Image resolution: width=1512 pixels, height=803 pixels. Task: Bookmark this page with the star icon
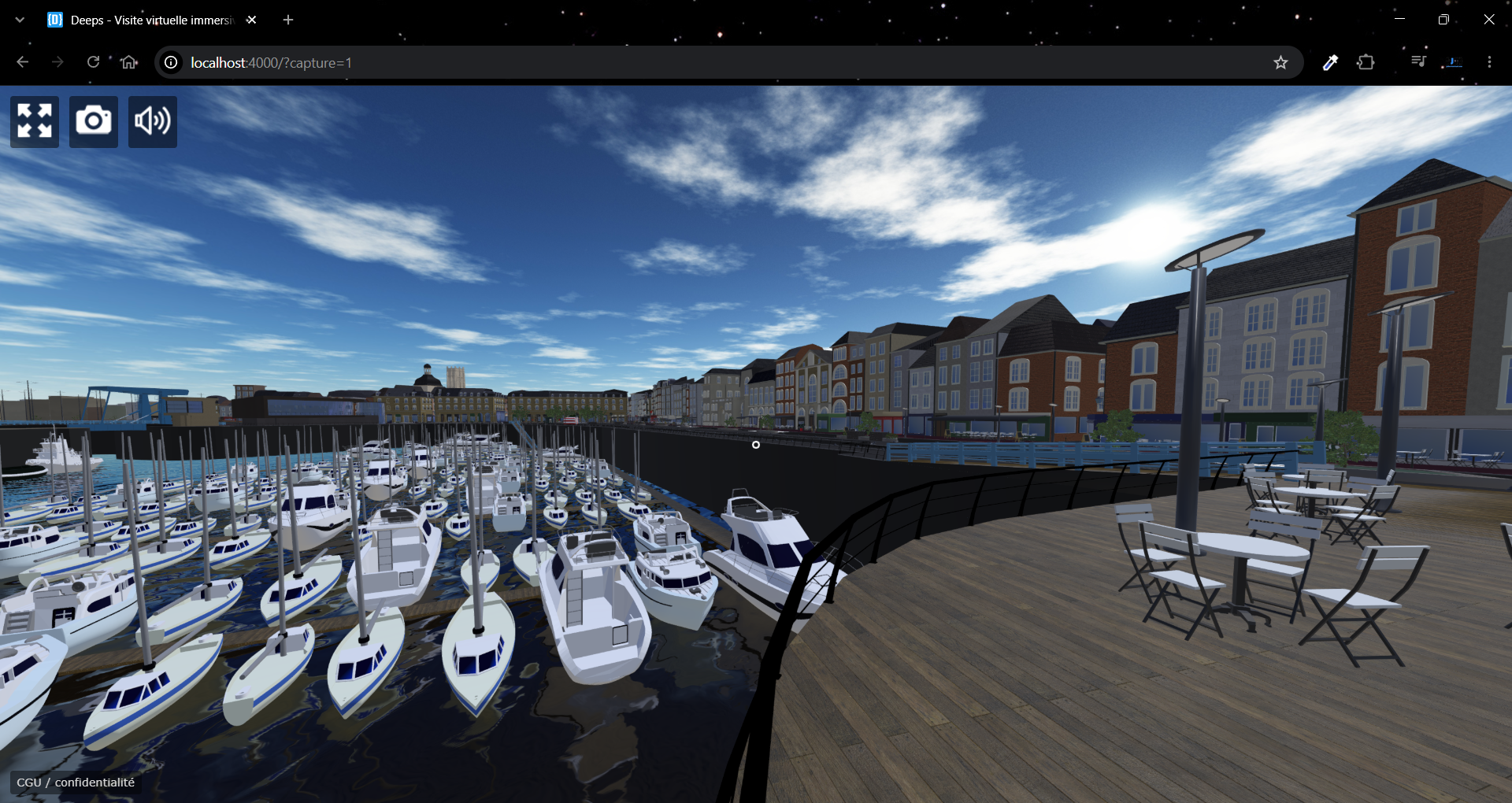[1280, 62]
